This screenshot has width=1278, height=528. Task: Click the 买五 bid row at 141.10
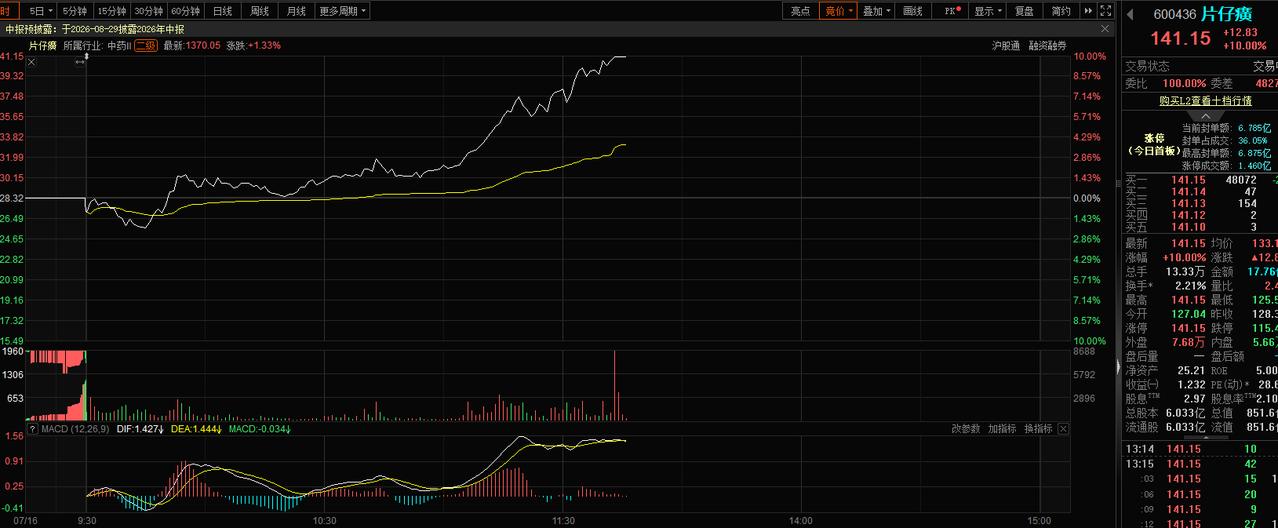click(x=1201, y=227)
